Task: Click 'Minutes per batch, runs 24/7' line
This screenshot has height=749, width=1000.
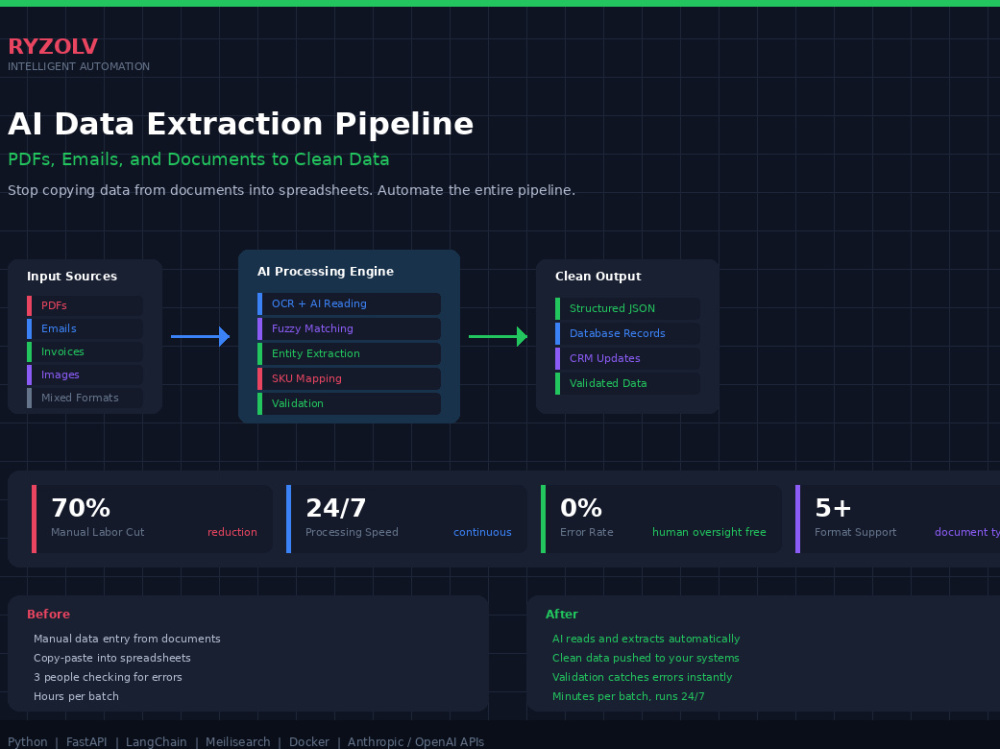Action: tap(628, 696)
